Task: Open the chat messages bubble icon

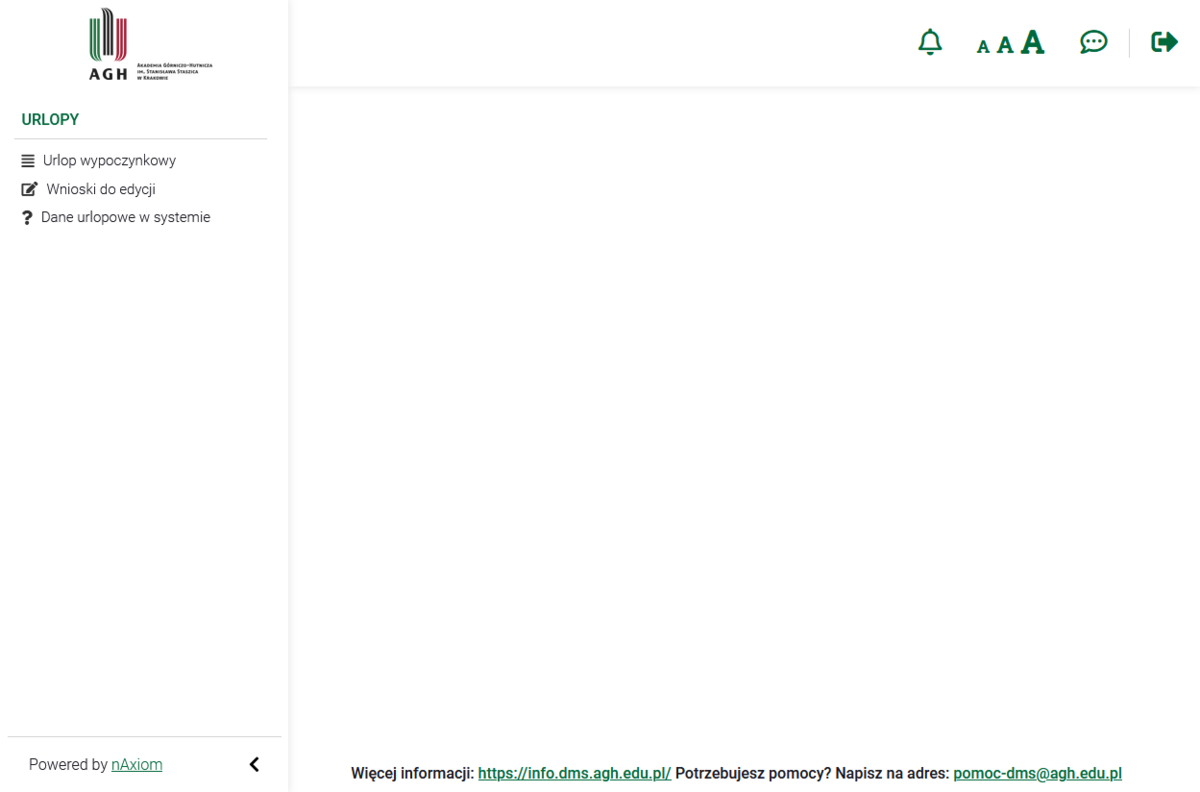Action: [1093, 42]
